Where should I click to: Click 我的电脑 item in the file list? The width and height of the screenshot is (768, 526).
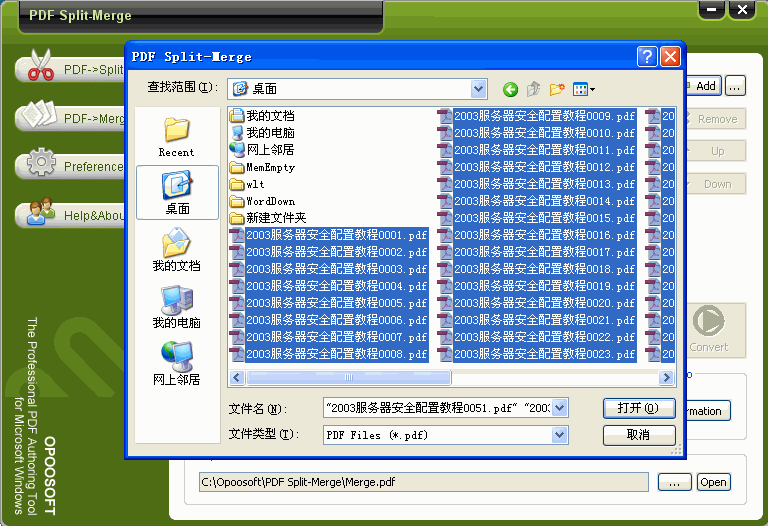(262, 133)
